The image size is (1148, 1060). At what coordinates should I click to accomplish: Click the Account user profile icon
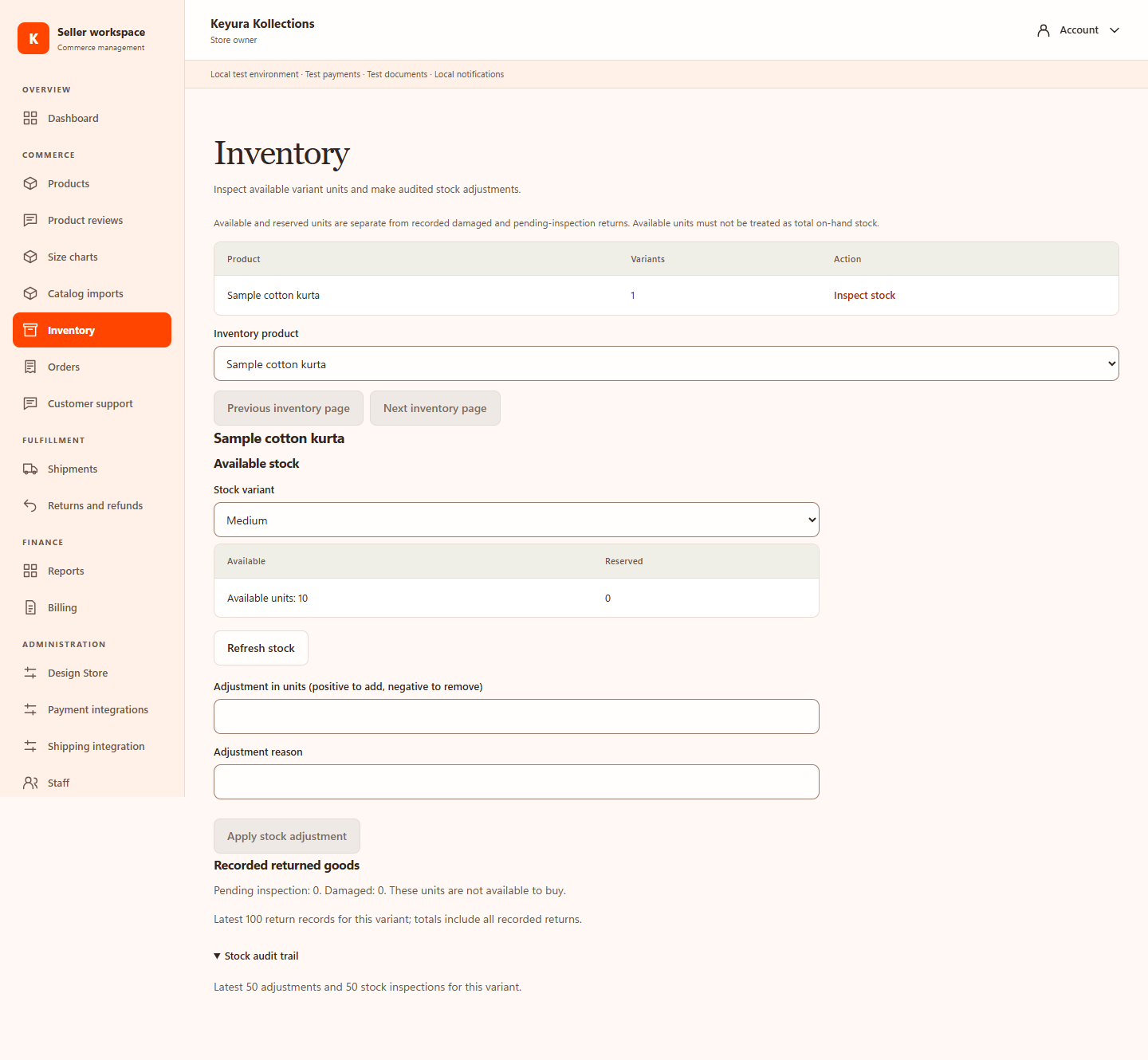click(x=1044, y=30)
